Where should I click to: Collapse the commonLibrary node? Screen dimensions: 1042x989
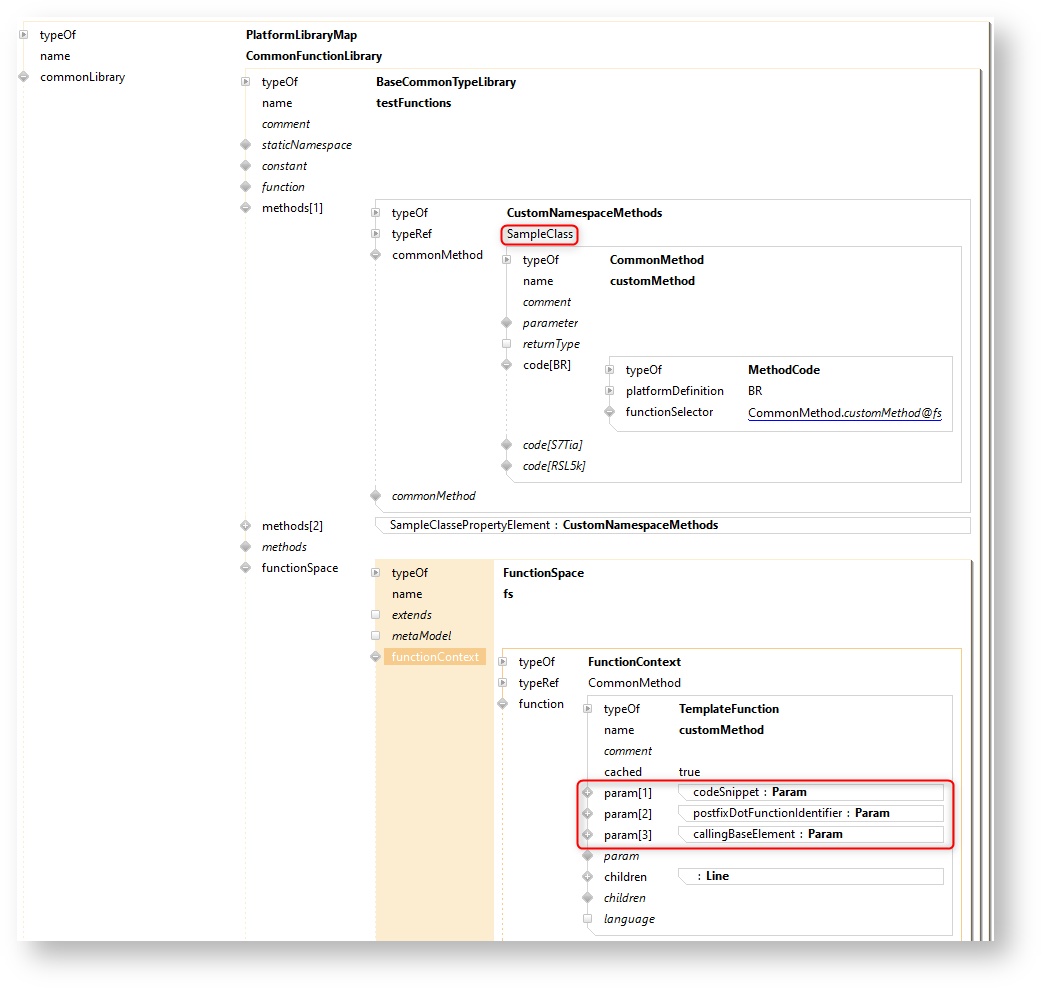tap(24, 77)
